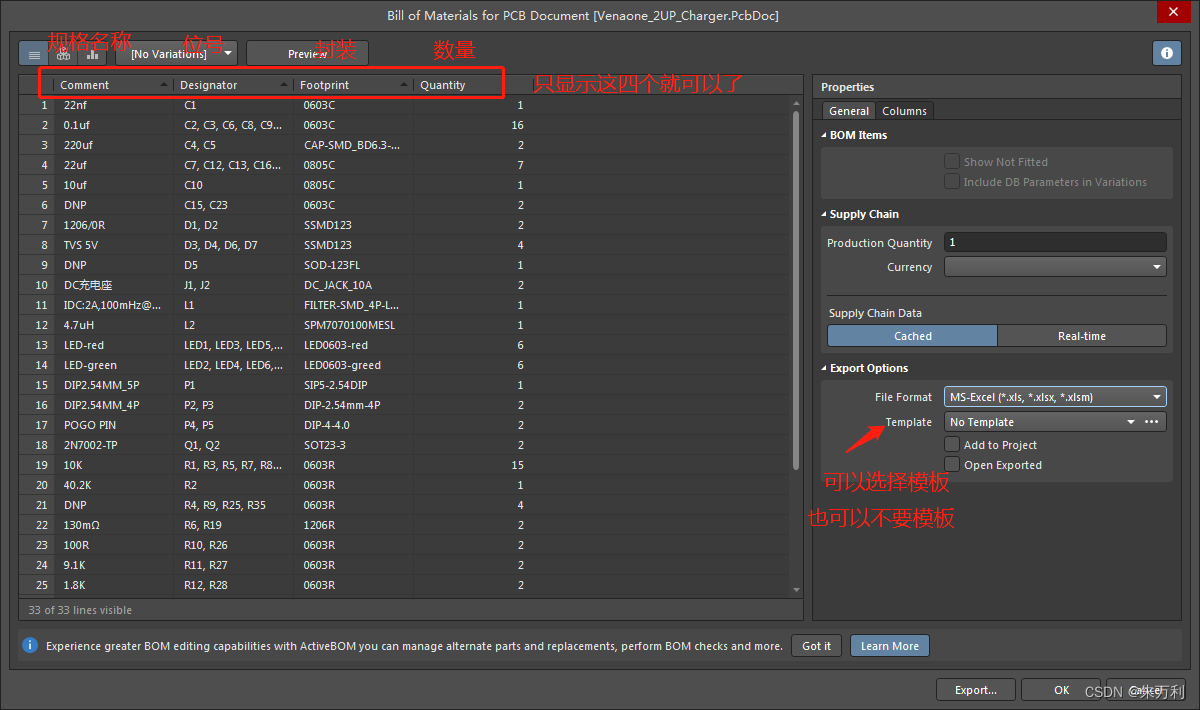Viewport: 1200px width, 710px height.
Task: Switch to the base/component grouped view icon
Action: [63, 54]
